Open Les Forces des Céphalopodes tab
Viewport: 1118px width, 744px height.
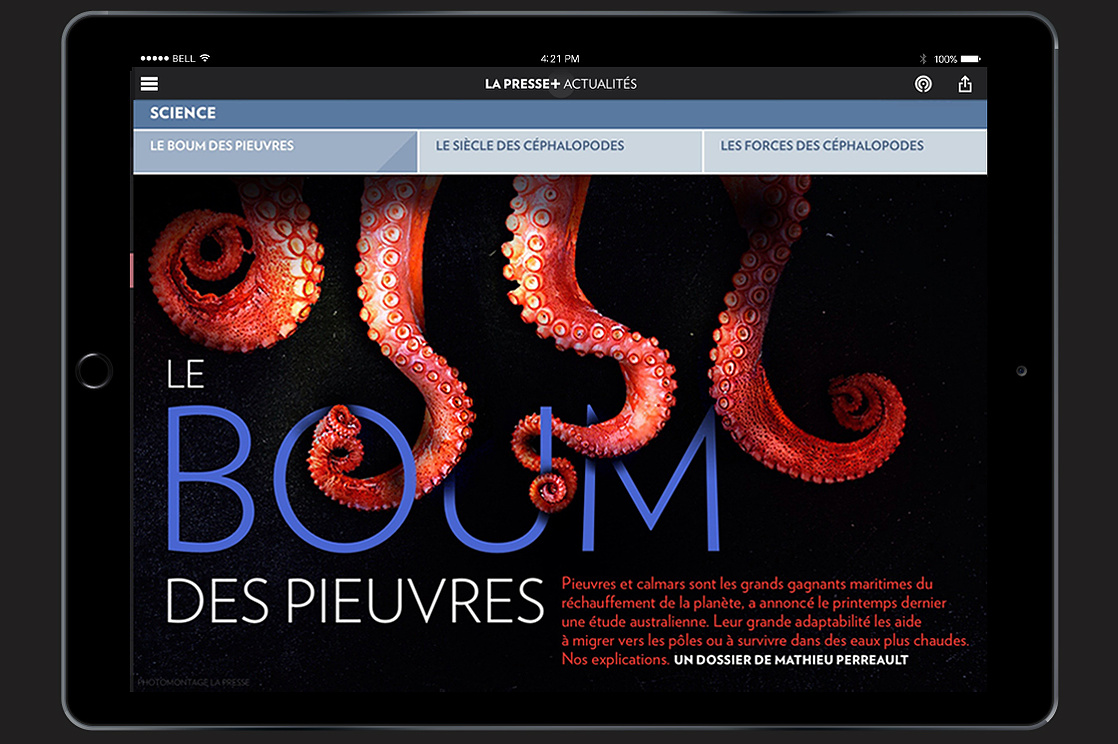click(x=845, y=151)
